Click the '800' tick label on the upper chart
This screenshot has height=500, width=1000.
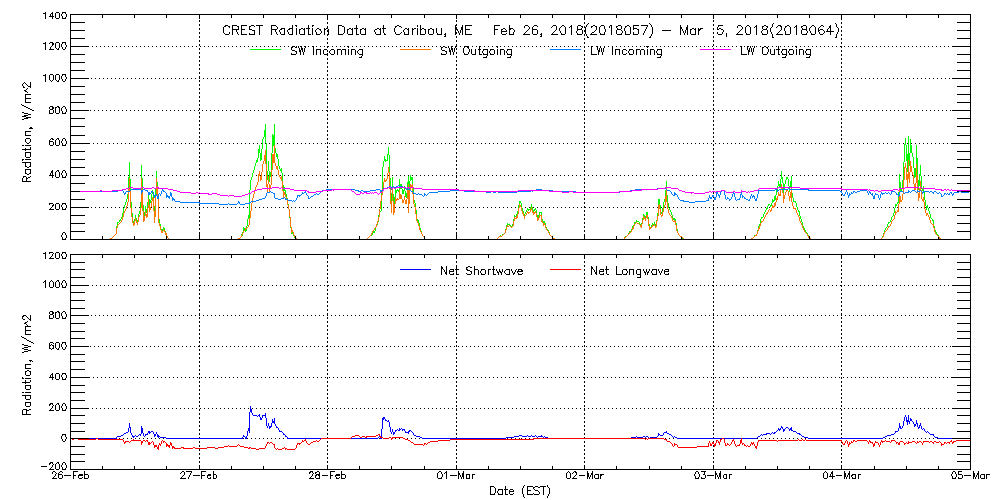click(x=56, y=111)
